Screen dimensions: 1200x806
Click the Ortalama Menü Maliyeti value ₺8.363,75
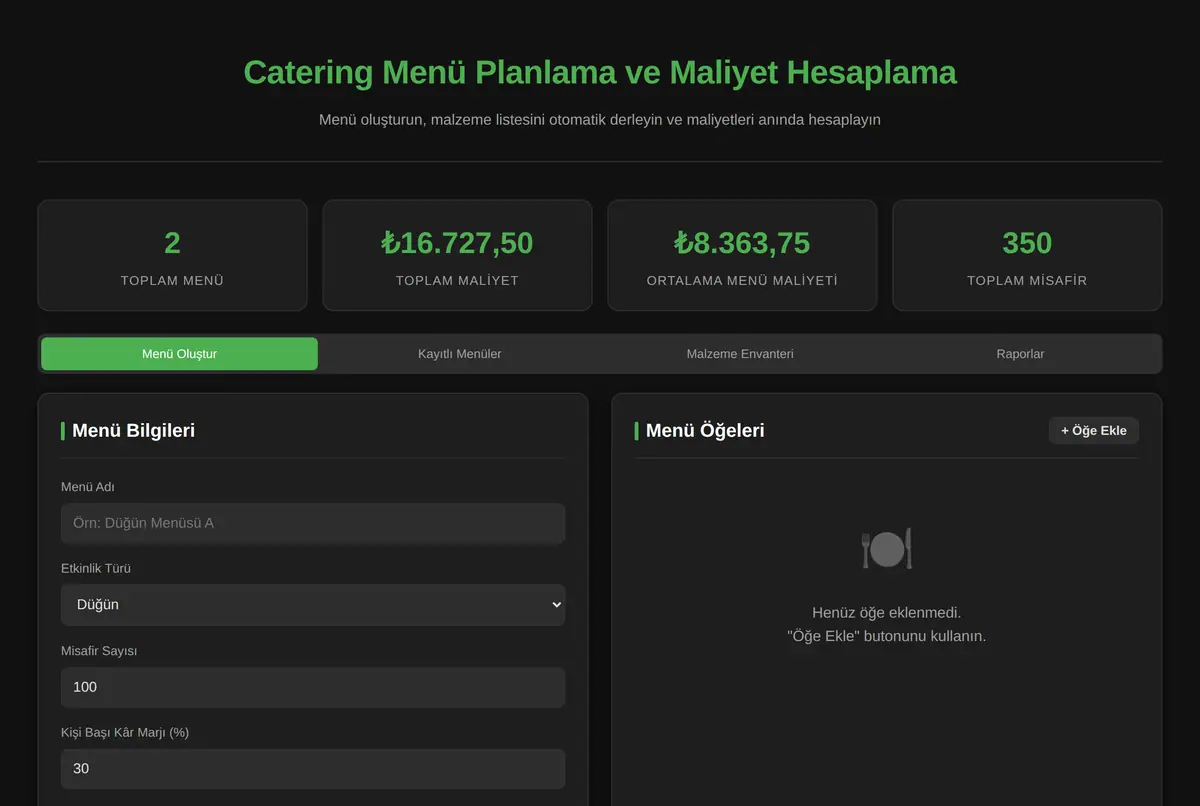tap(742, 243)
